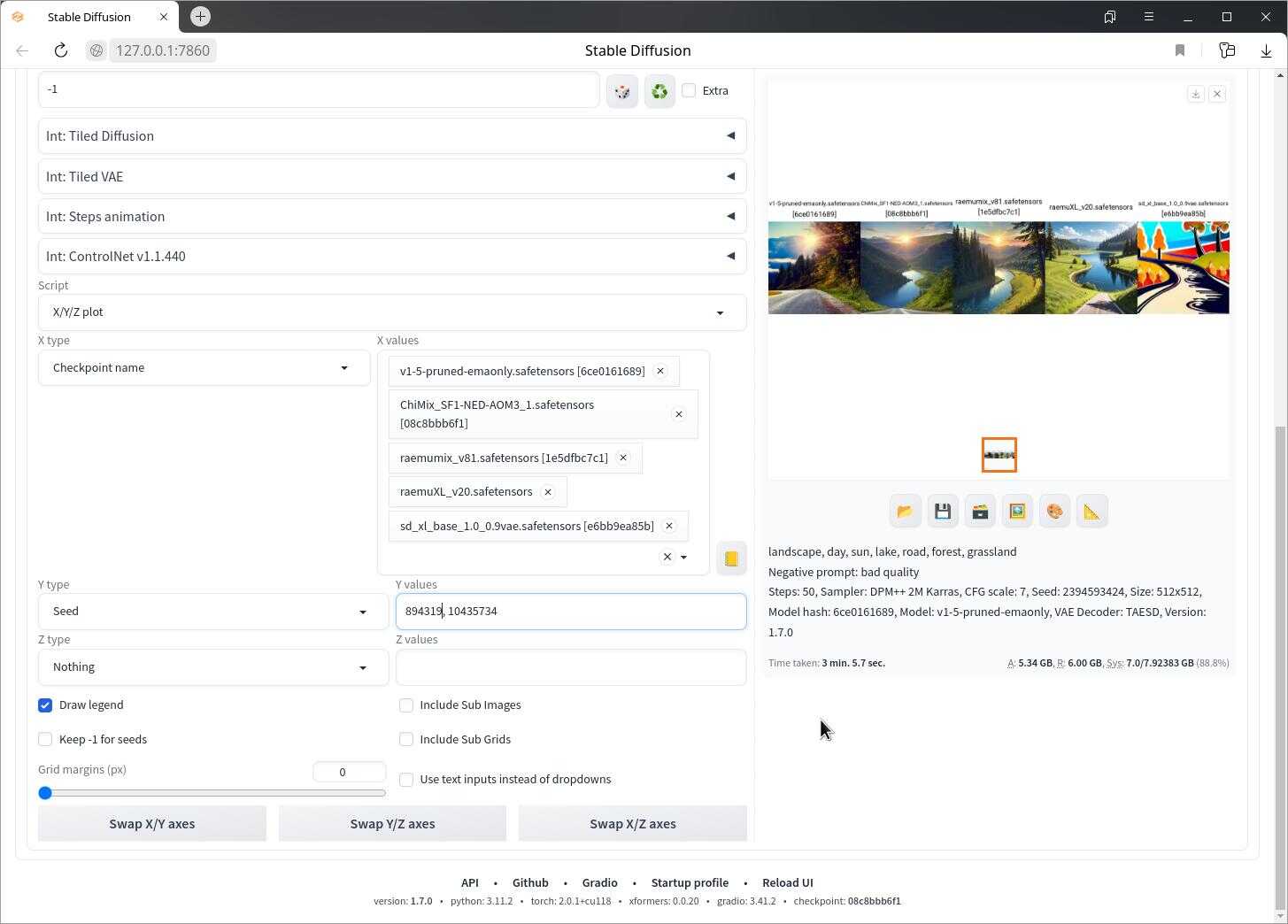Remove raemuXL_v20 checkpoint tag
Viewport: 1288px width, 924px height.
(x=548, y=492)
